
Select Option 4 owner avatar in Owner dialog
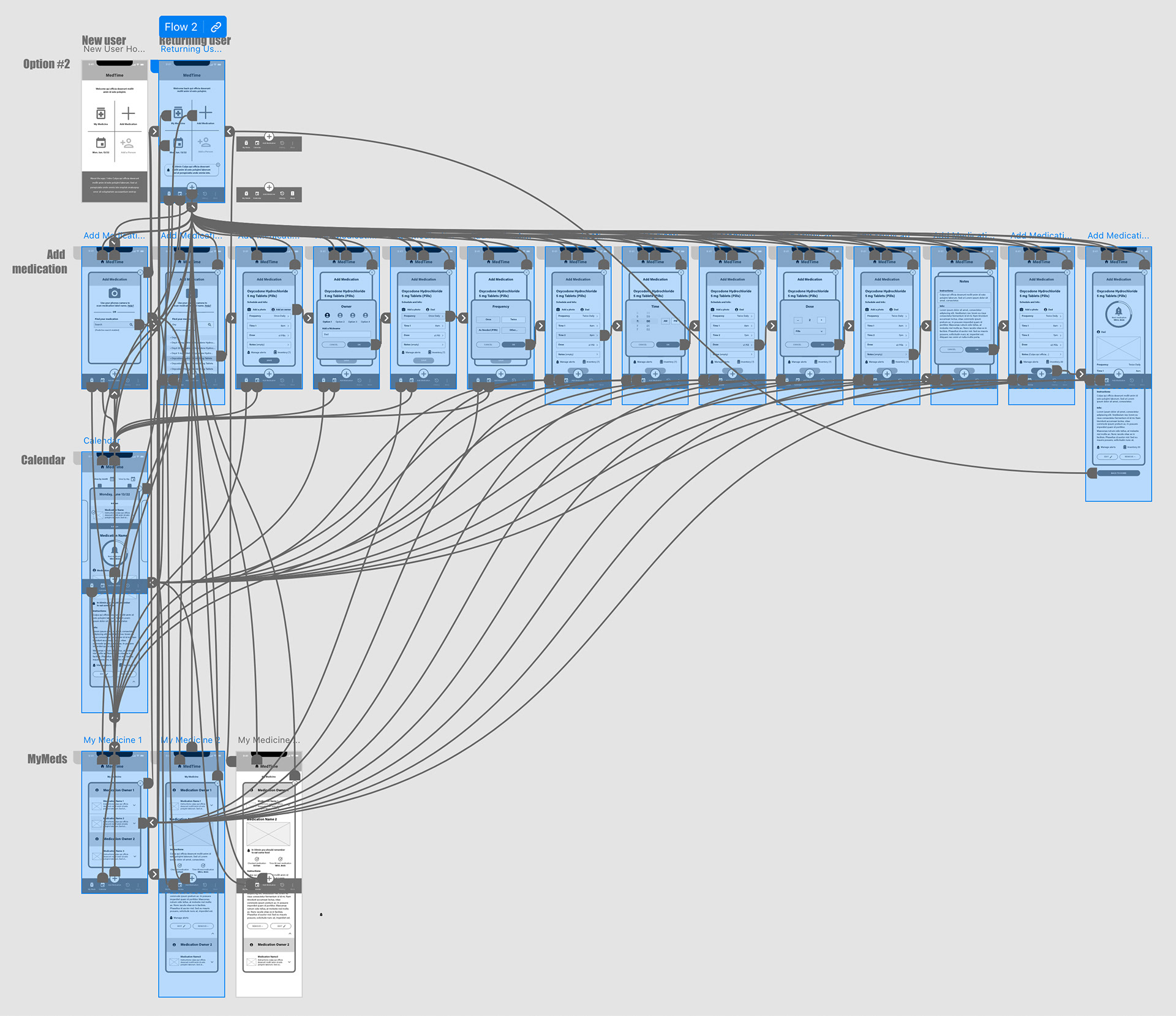click(x=366, y=316)
